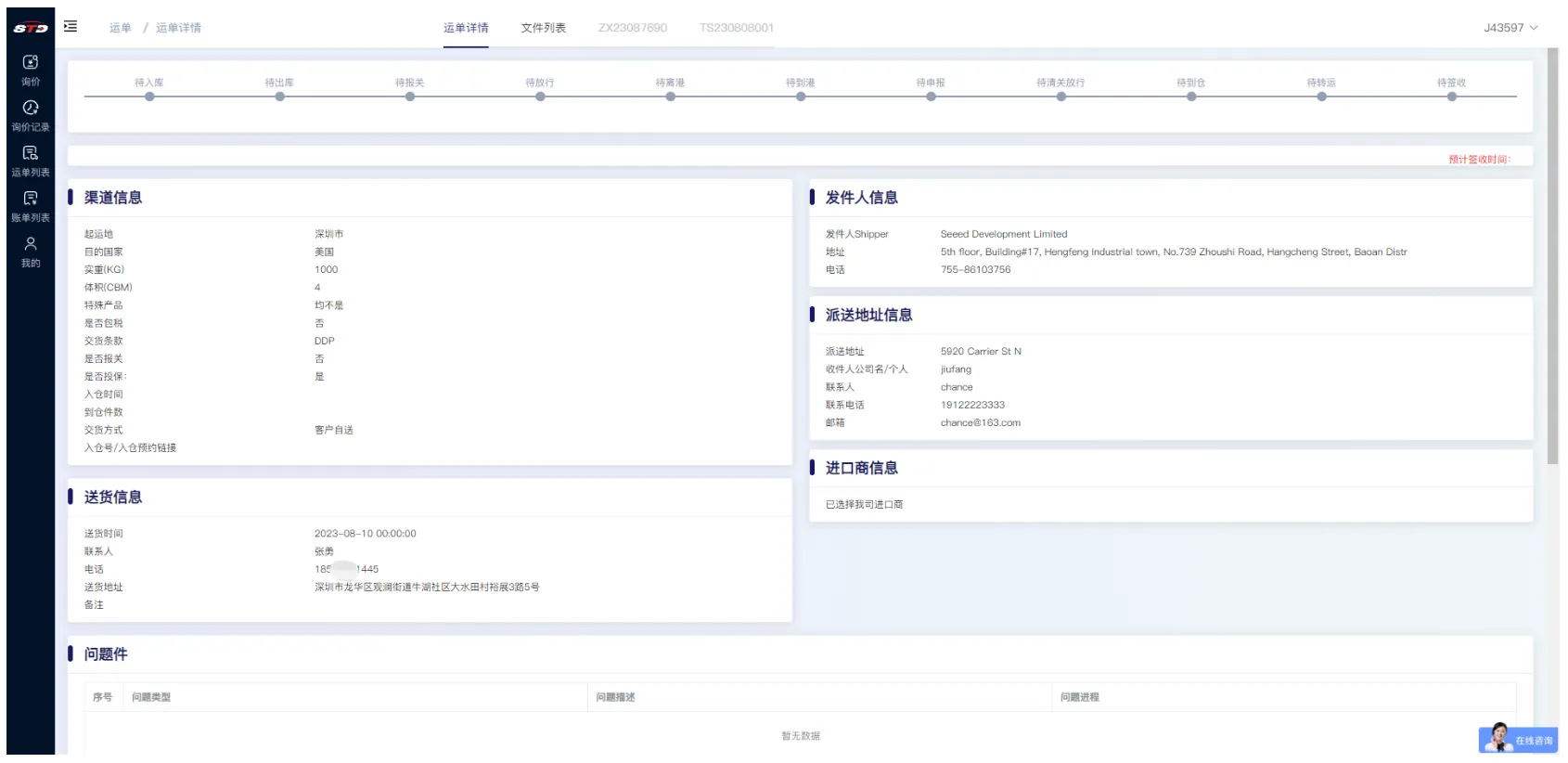
Task: Switch to the 运单详情 tab
Action: 466,28
